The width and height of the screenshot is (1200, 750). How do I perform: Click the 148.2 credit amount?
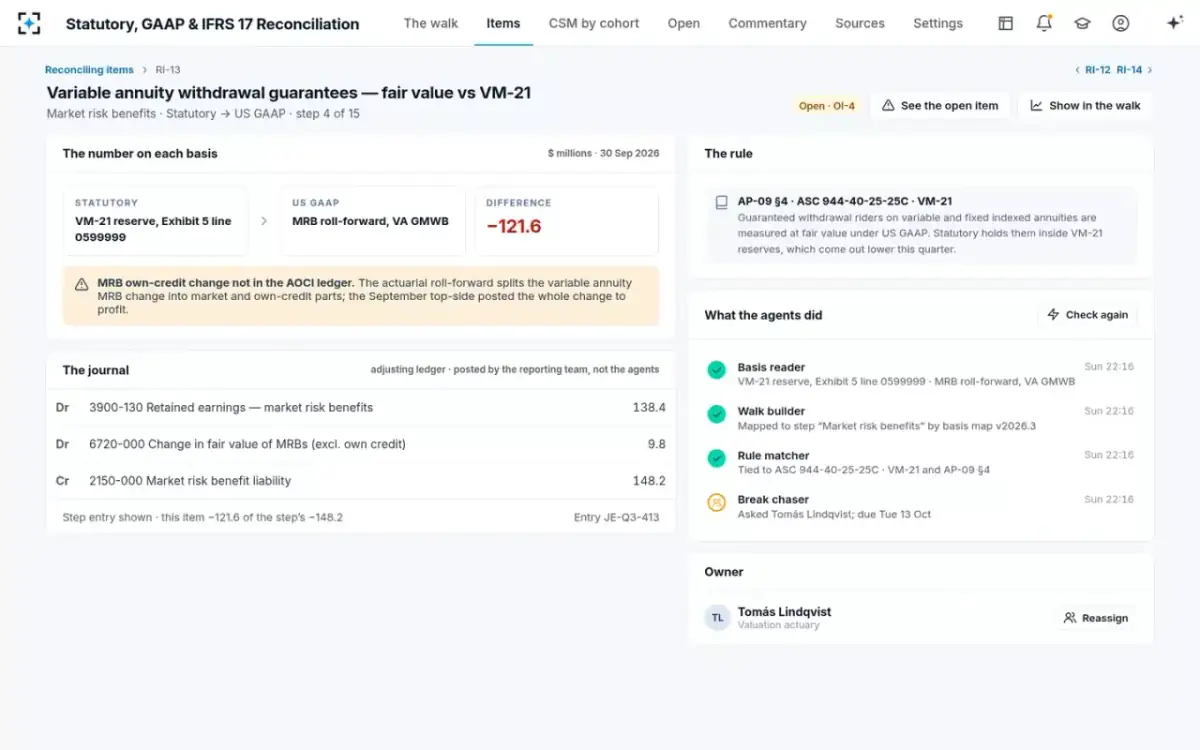[649, 481]
